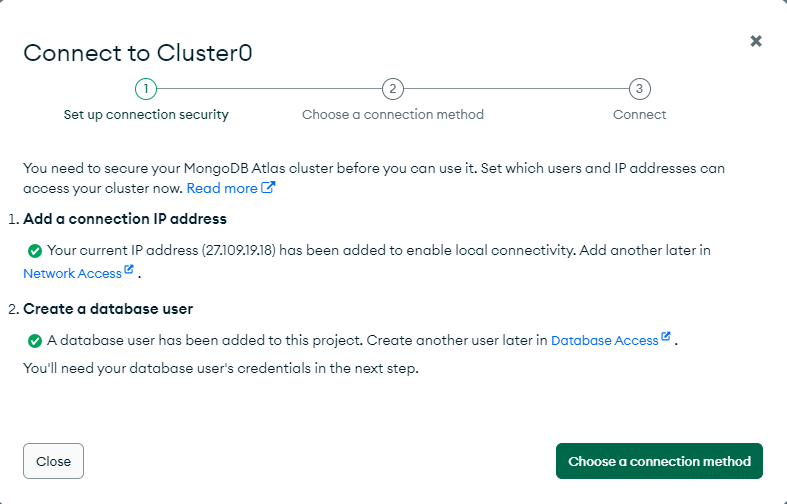Select the 'Connect' step label

[x=640, y=115]
